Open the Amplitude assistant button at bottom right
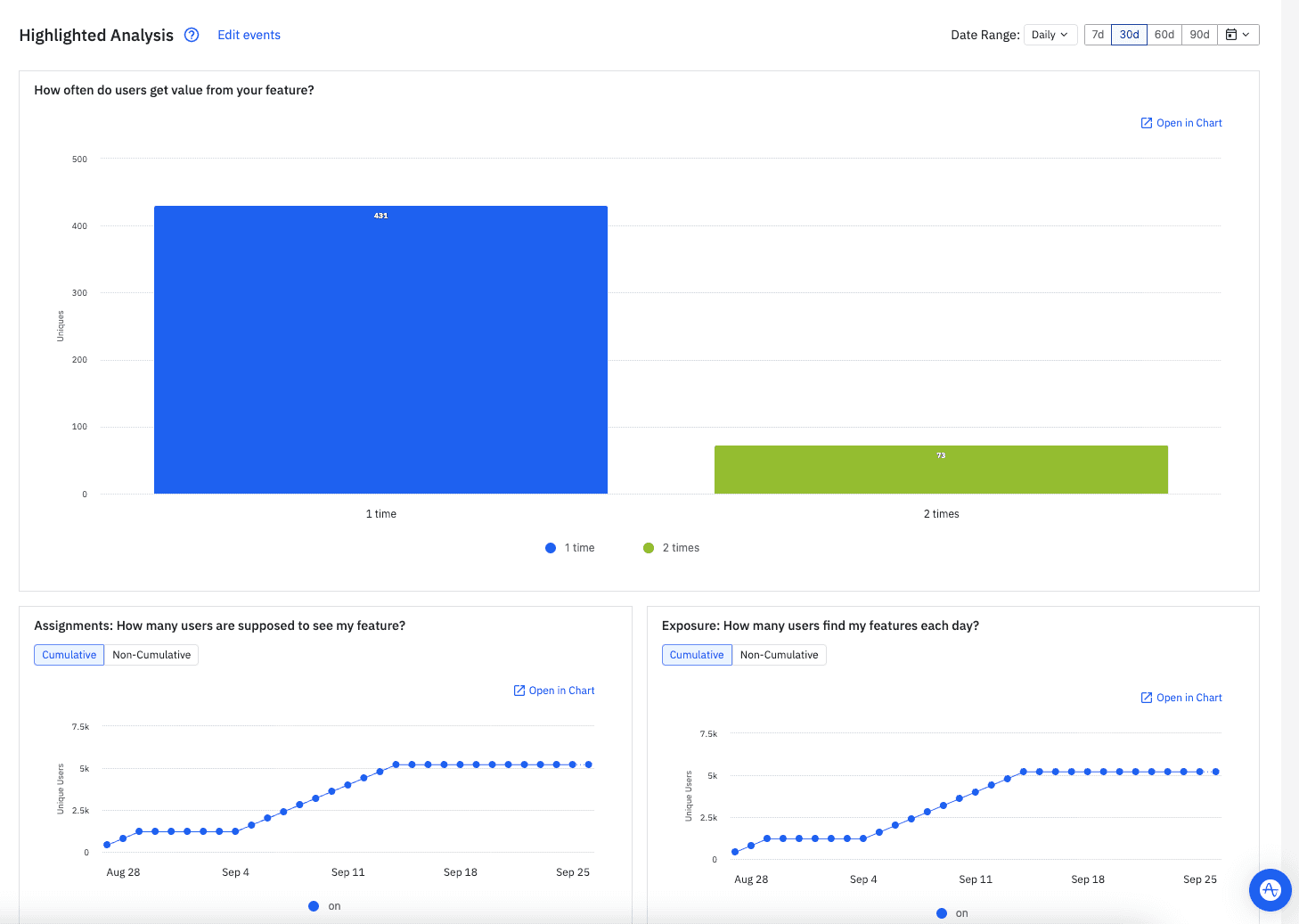 pyautogui.click(x=1270, y=890)
